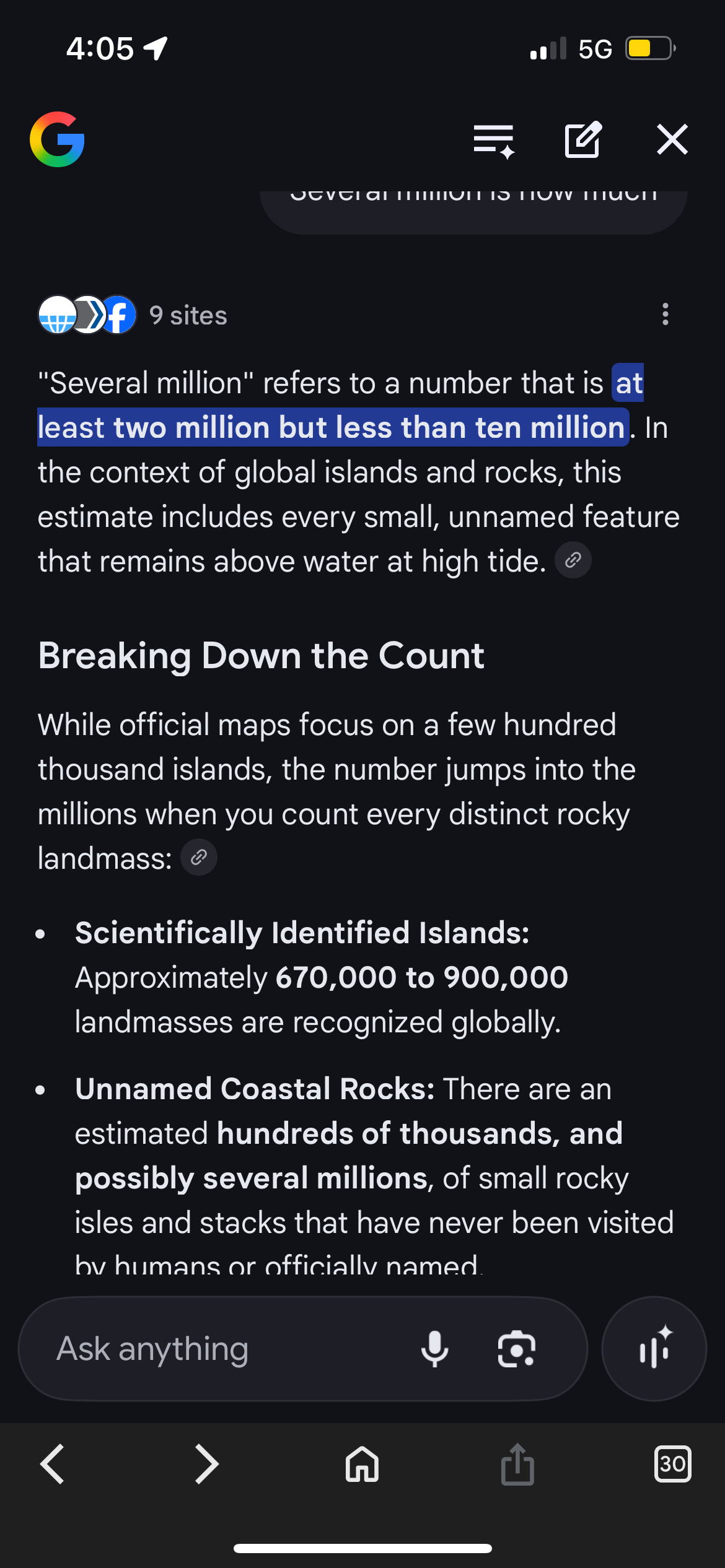This screenshot has height=1568, width=725.
Task: Open the three-dot options menu for the answer
Action: coord(666,315)
